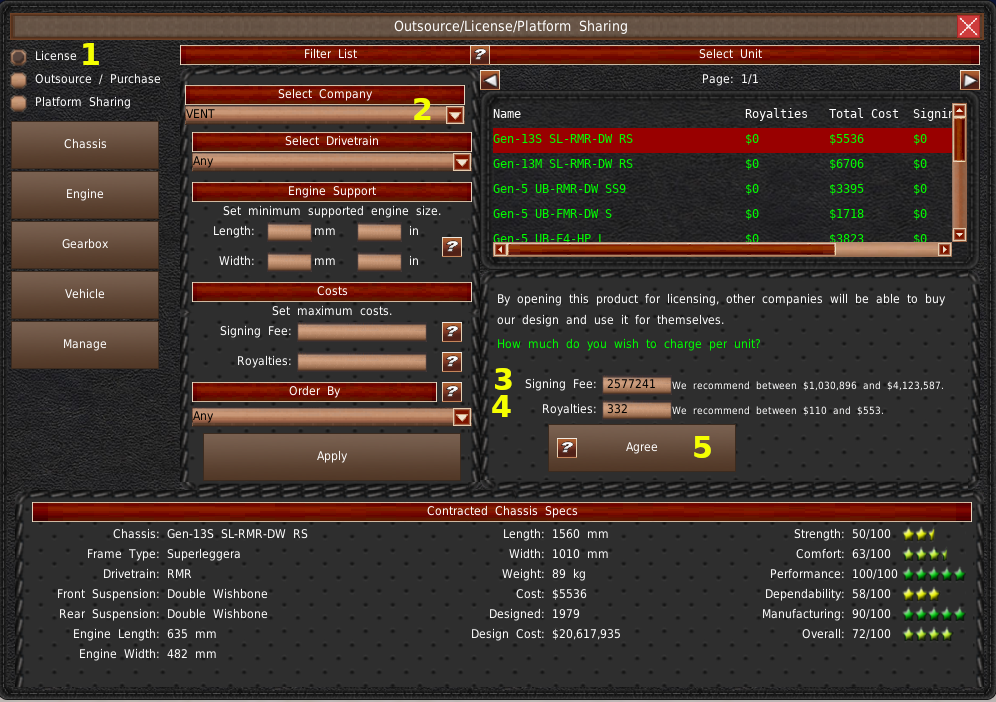Click the licensing Signing Fee input field

636,385
